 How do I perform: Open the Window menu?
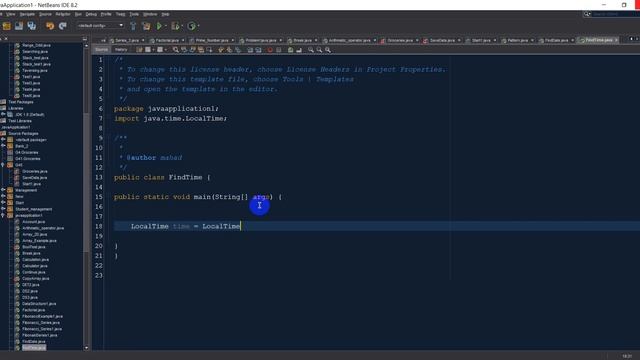pos(150,14)
